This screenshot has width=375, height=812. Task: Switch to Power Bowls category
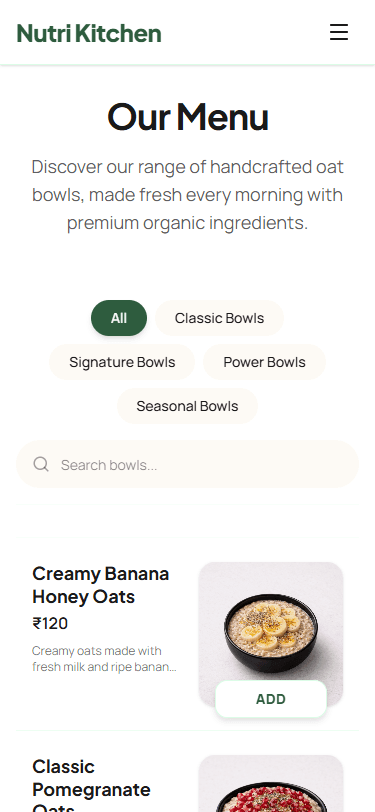click(264, 362)
